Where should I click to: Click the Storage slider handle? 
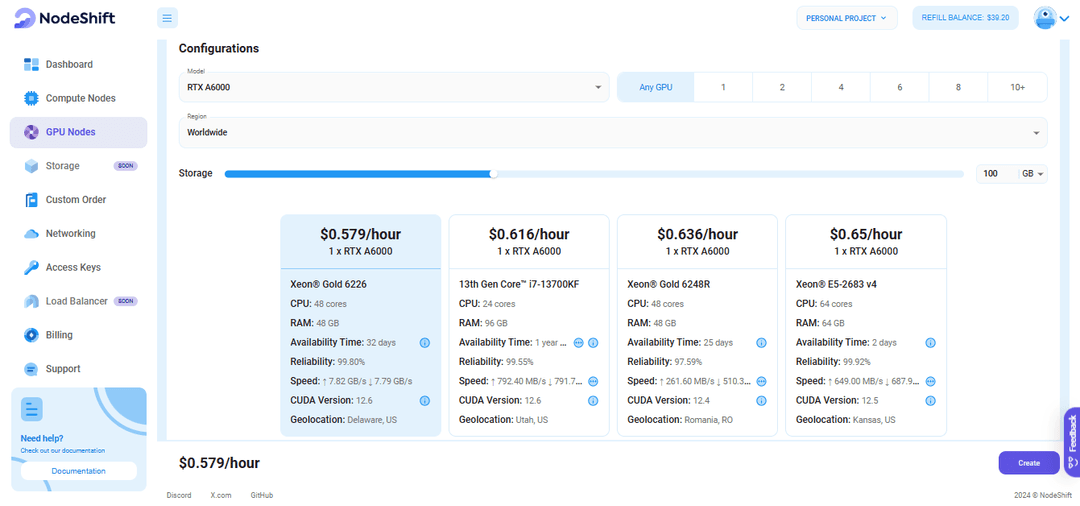(x=493, y=174)
